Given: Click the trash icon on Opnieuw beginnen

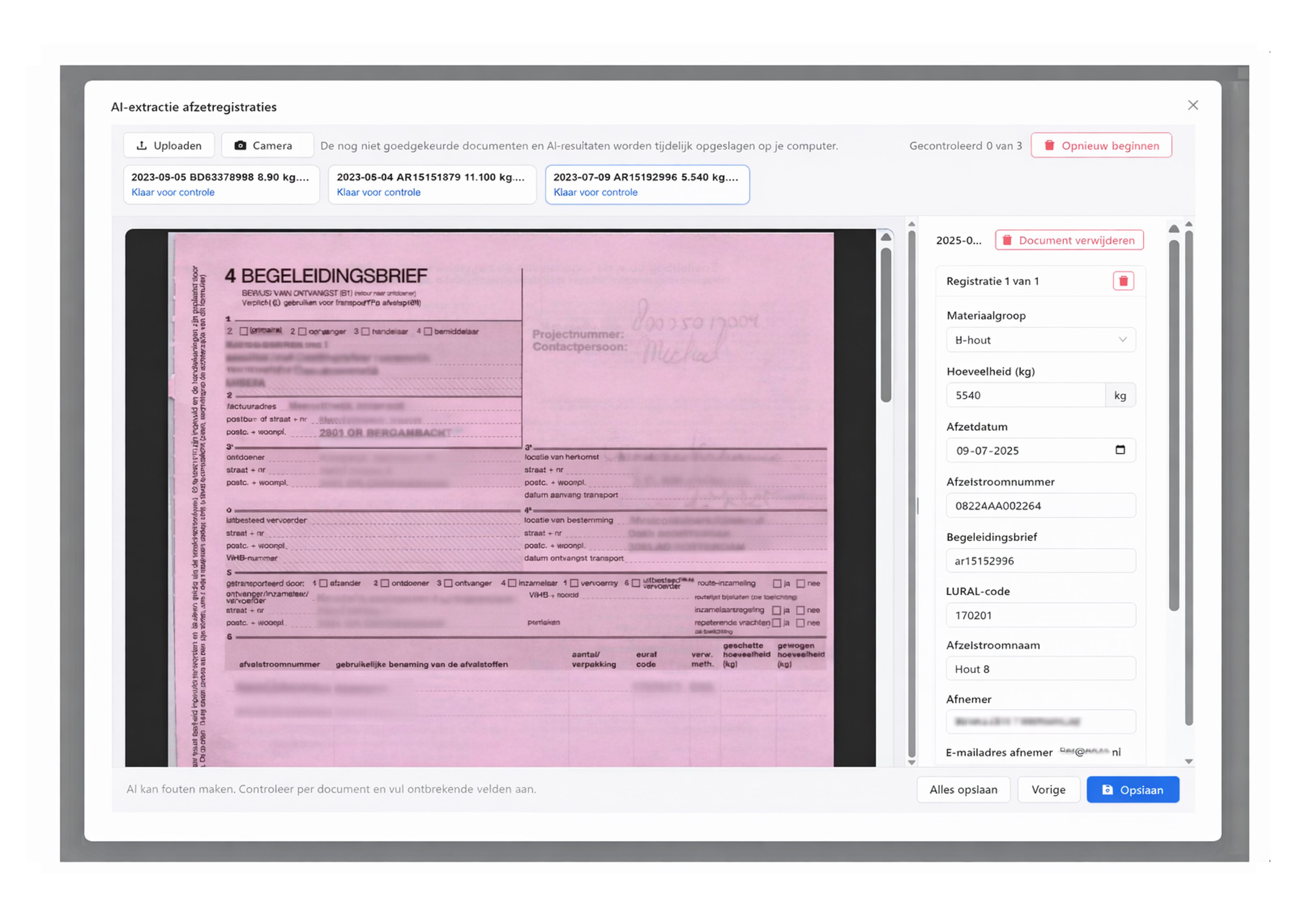Looking at the screenshot, I should [x=1050, y=145].
